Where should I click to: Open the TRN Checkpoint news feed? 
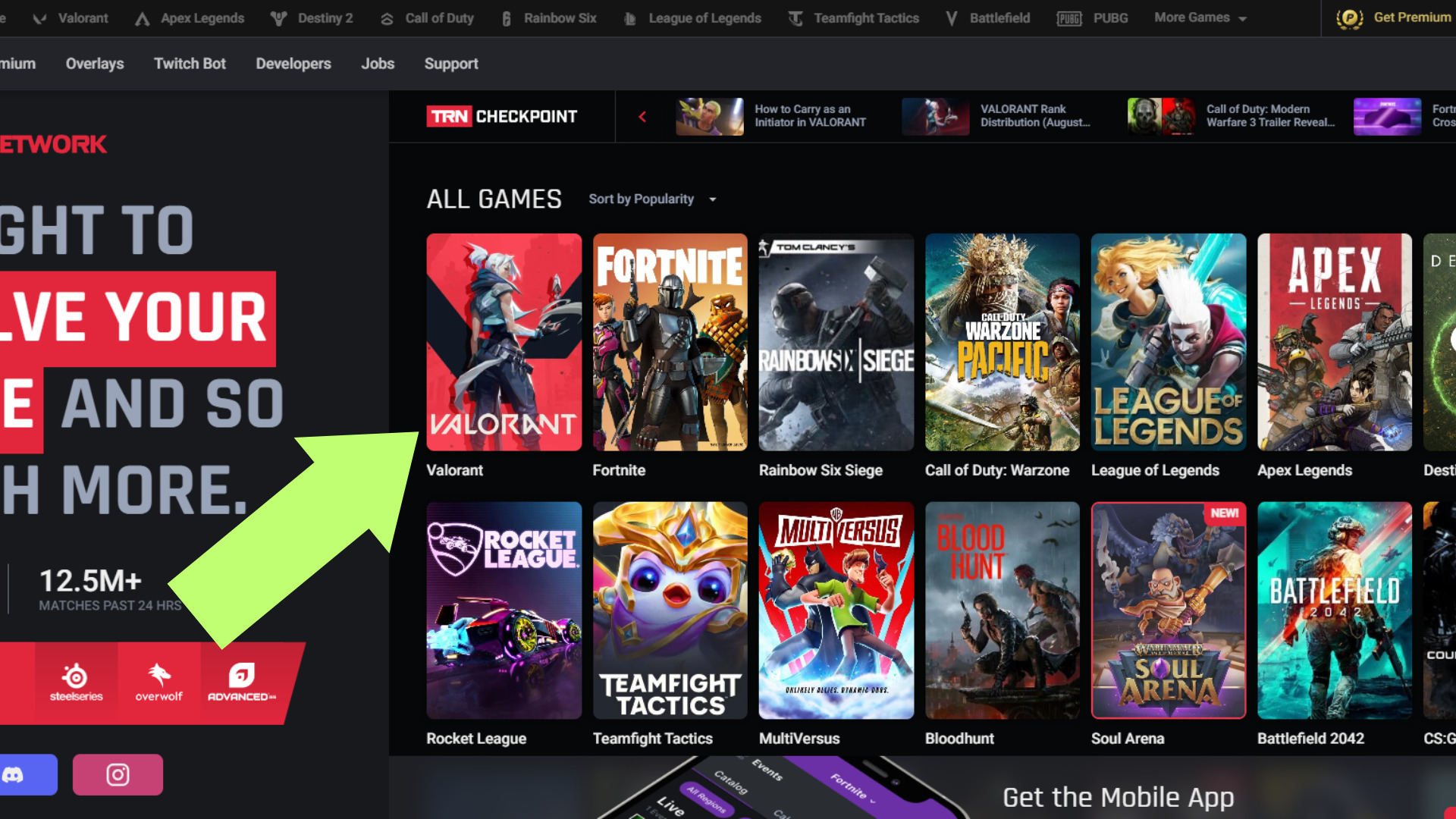tap(503, 116)
